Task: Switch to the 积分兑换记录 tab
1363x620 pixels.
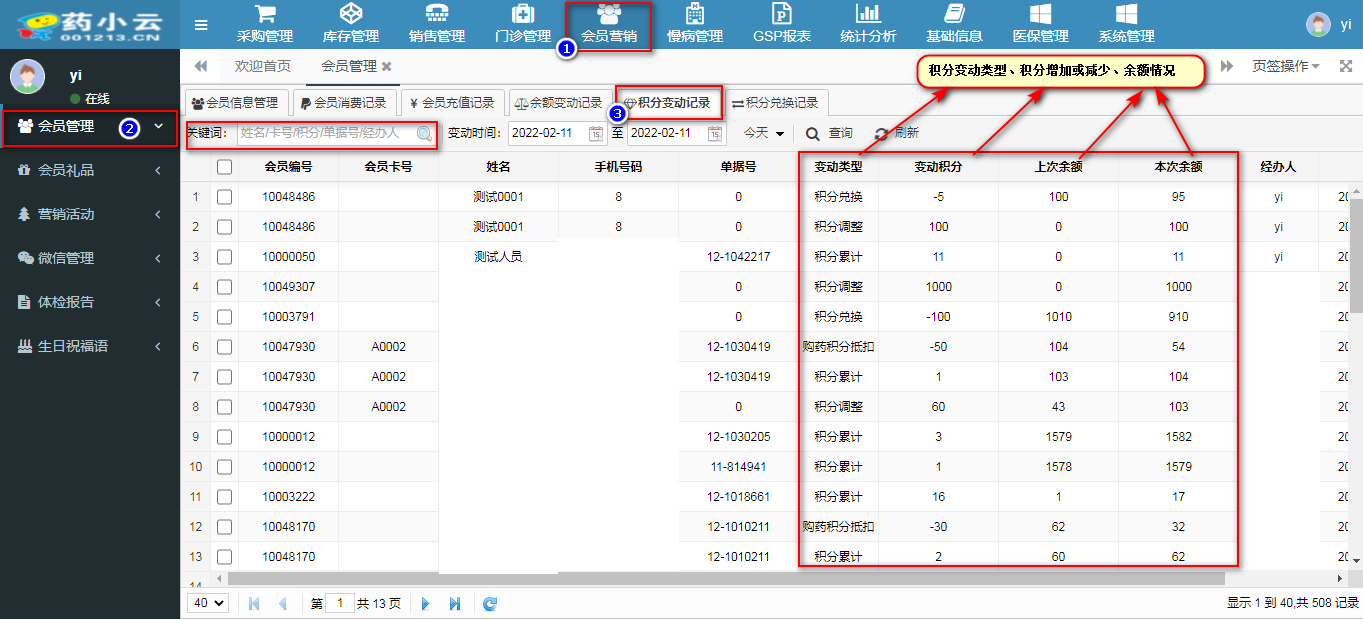Action: [775, 102]
